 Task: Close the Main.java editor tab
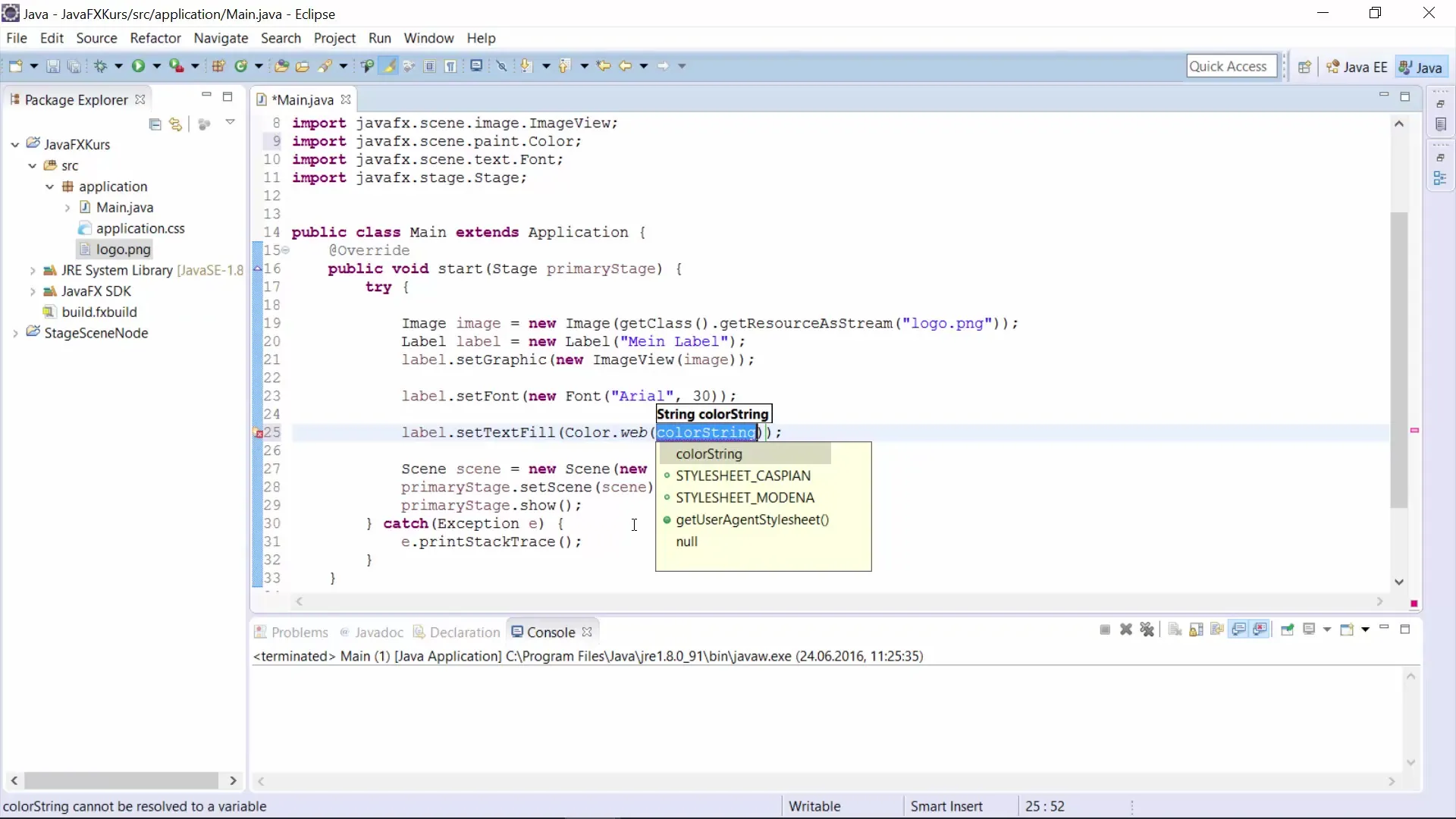347,99
